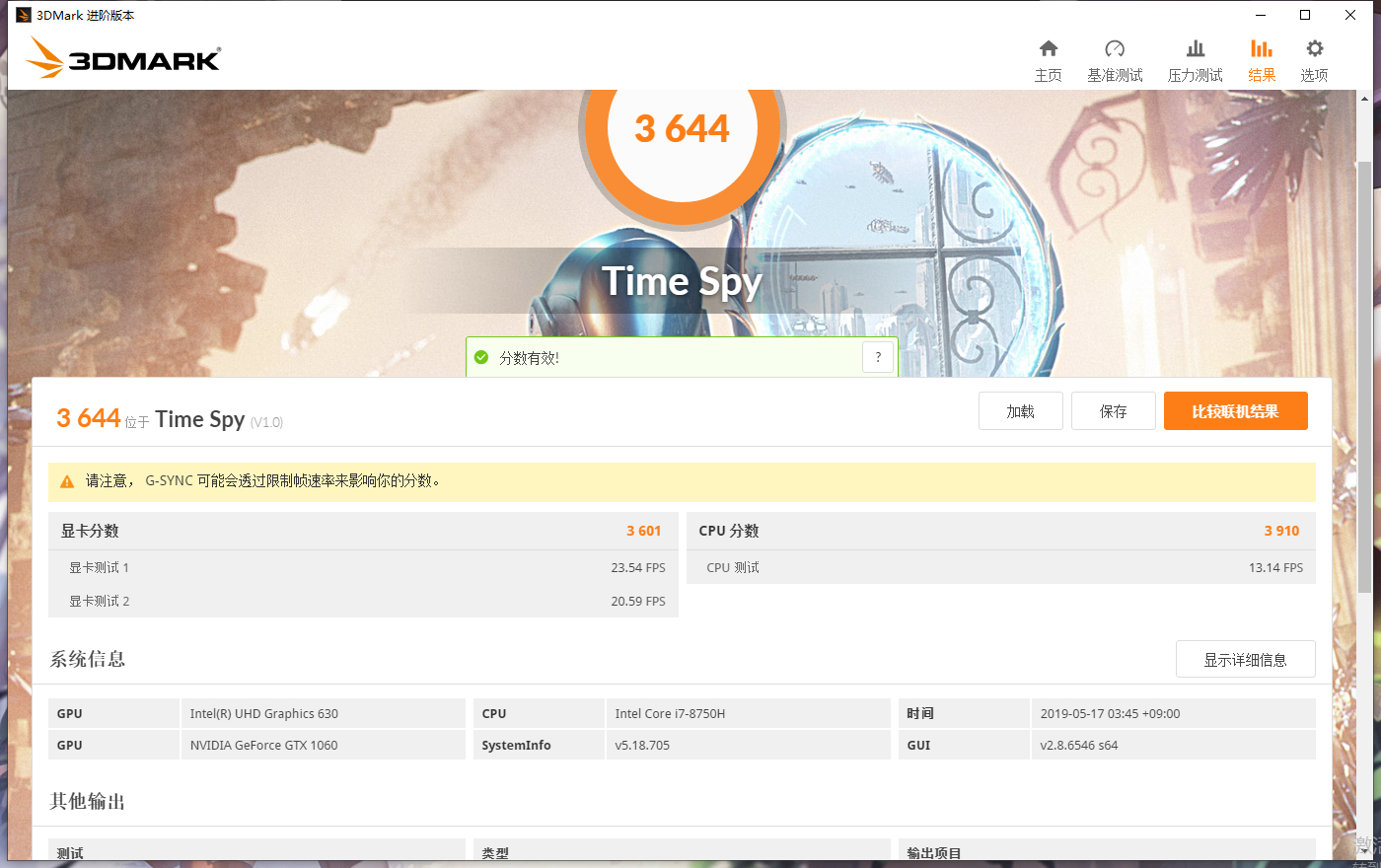Click the 其他输出 section heading
The height and width of the screenshot is (868, 1381).
point(88,801)
